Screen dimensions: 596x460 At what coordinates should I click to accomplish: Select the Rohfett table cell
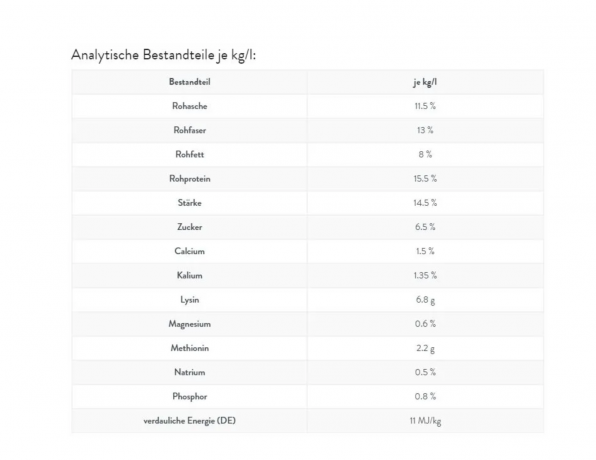pyautogui.click(x=190, y=155)
